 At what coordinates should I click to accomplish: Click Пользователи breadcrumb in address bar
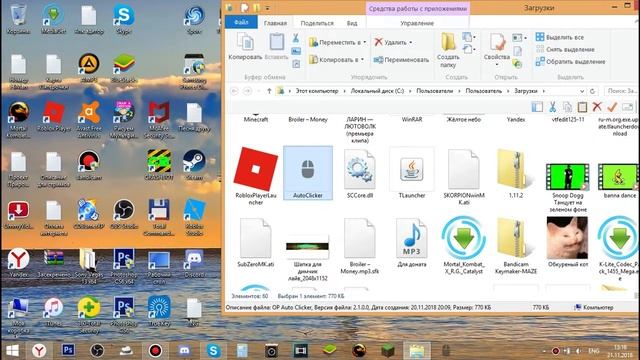(434, 91)
